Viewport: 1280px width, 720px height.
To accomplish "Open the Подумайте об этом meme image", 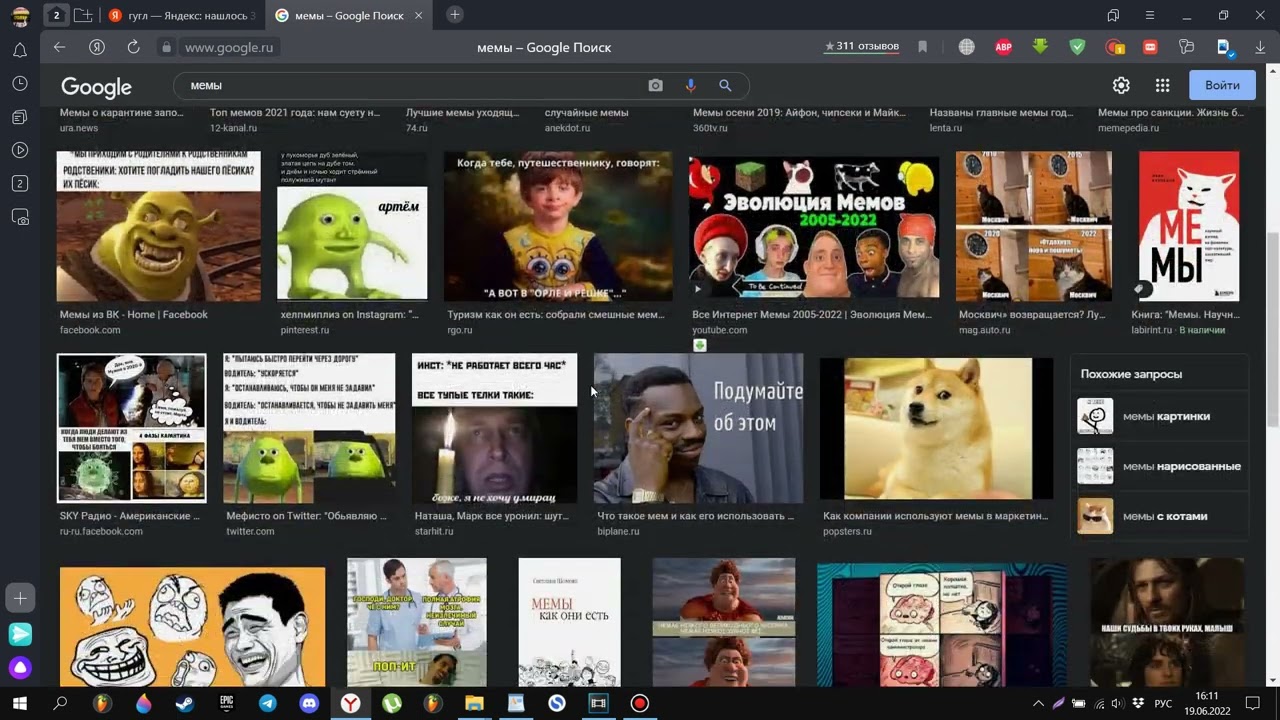I will coord(698,428).
